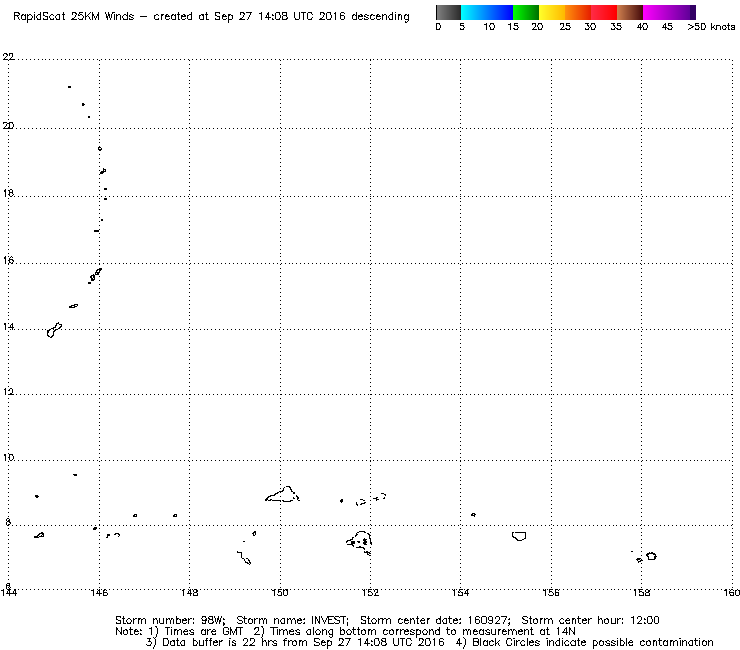
Task: Click the longitude axis label '148'
Action: point(190,592)
